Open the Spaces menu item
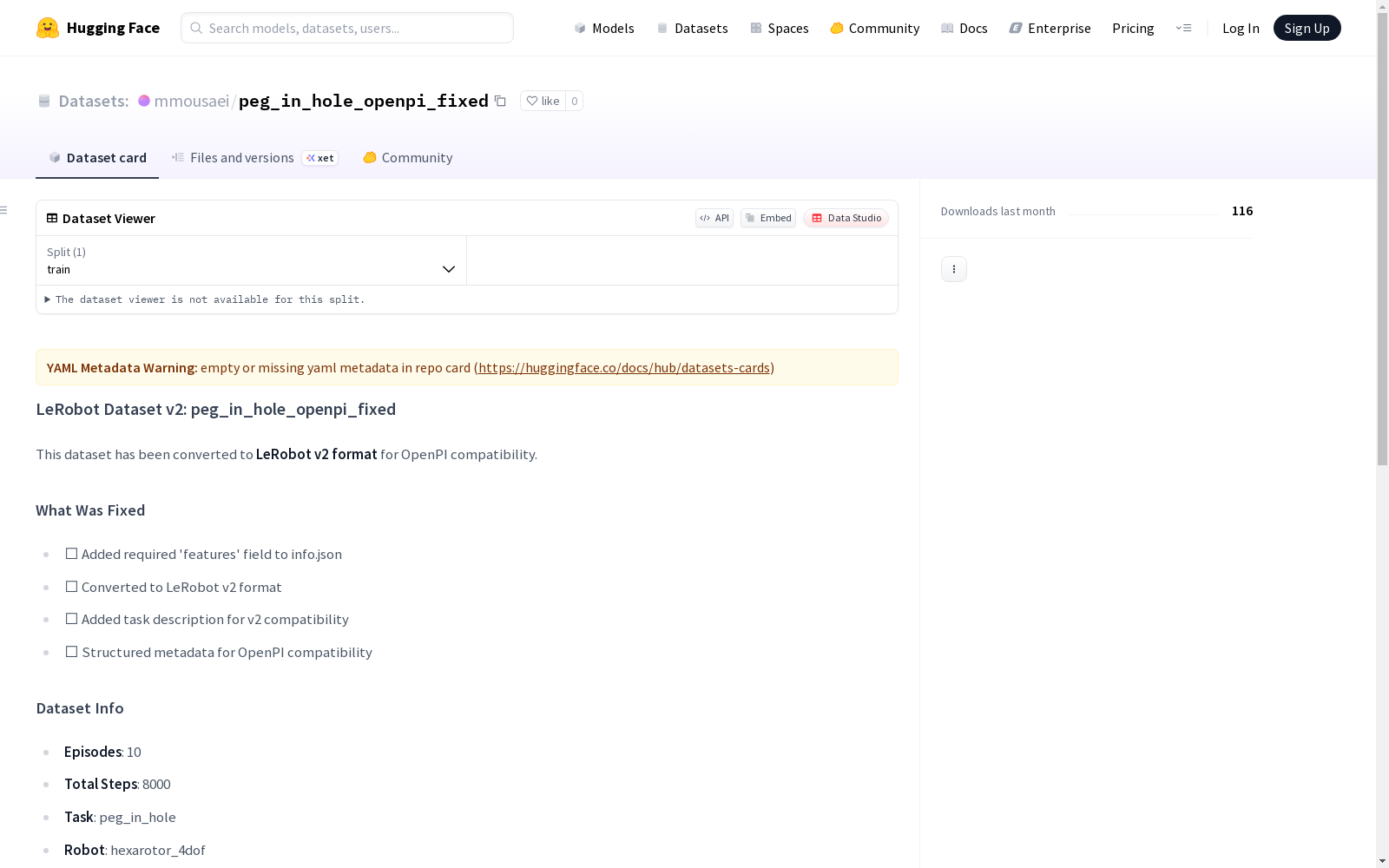Viewport: 1389px width, 868px height. pos(780,28)
